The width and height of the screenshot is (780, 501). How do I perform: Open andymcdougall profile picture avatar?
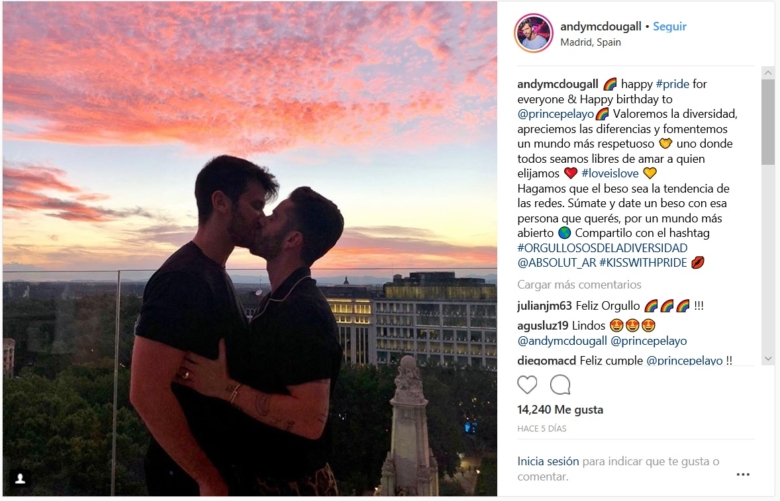534,33
